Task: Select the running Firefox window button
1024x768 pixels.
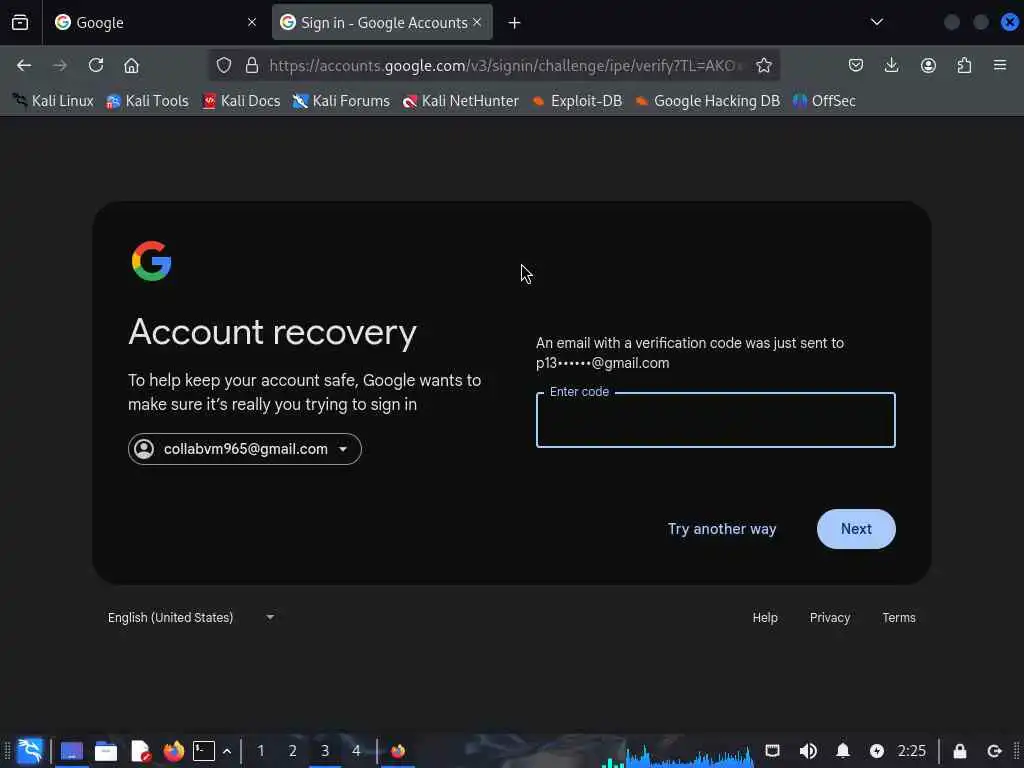Action: click(x=398, y=751)
